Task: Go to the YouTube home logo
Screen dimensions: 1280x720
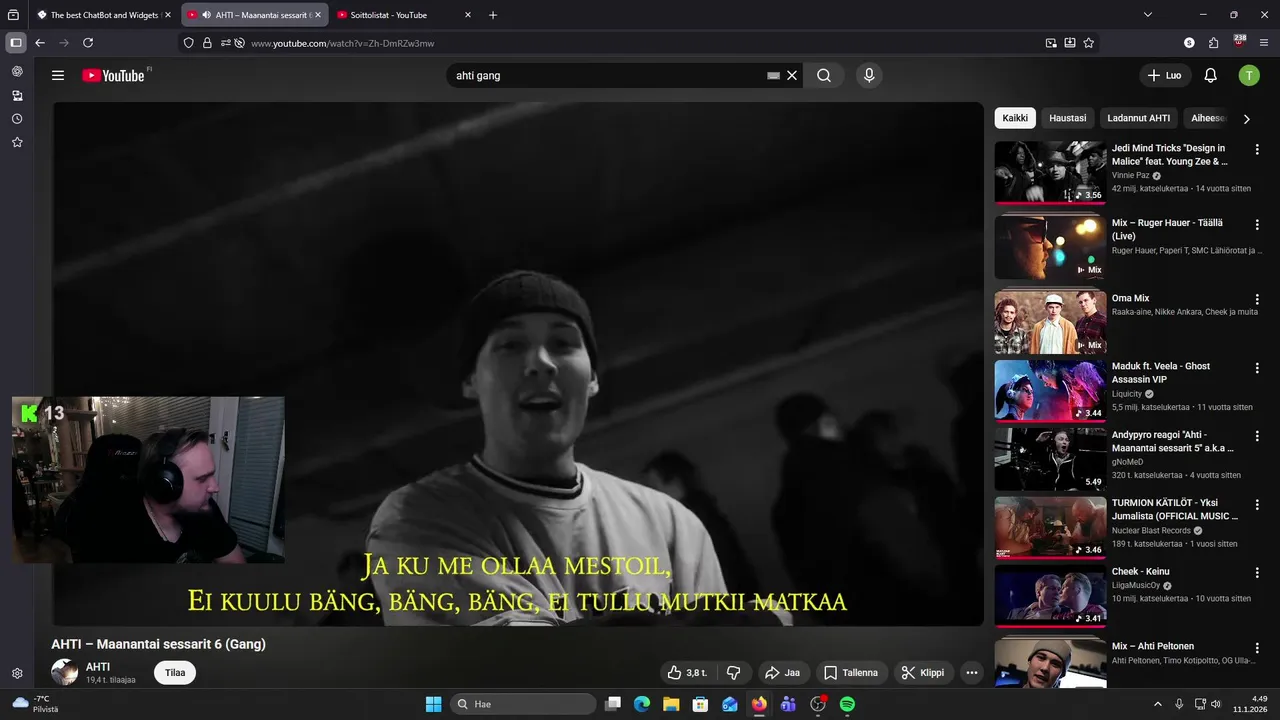Action: pyautogui.click(x=114, y=75)
